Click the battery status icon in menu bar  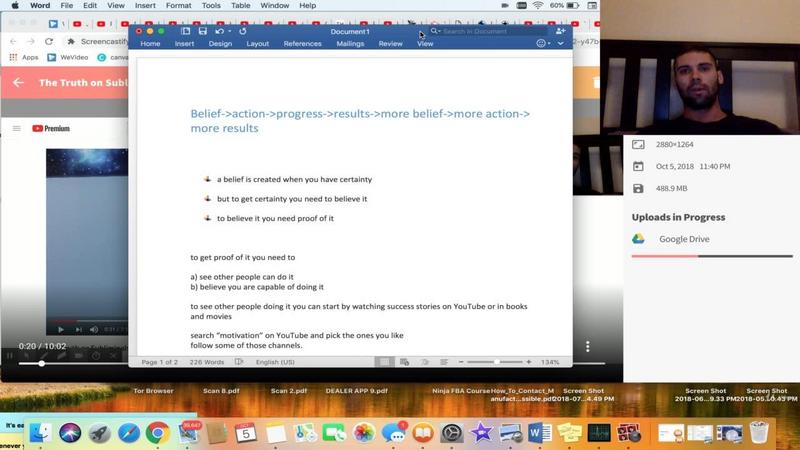point(572,6)
